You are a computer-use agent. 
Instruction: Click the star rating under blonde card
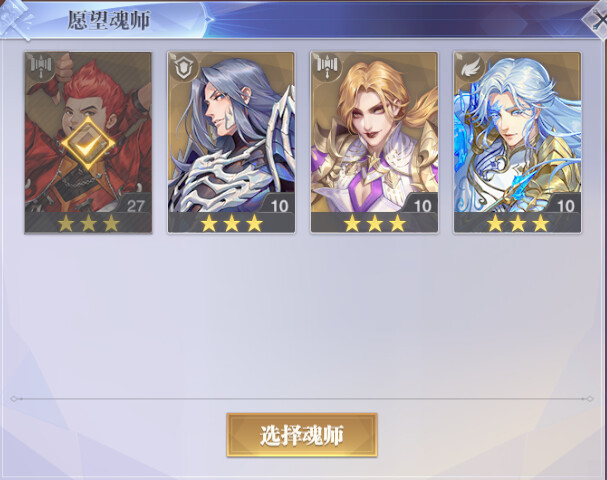[375, 223]
